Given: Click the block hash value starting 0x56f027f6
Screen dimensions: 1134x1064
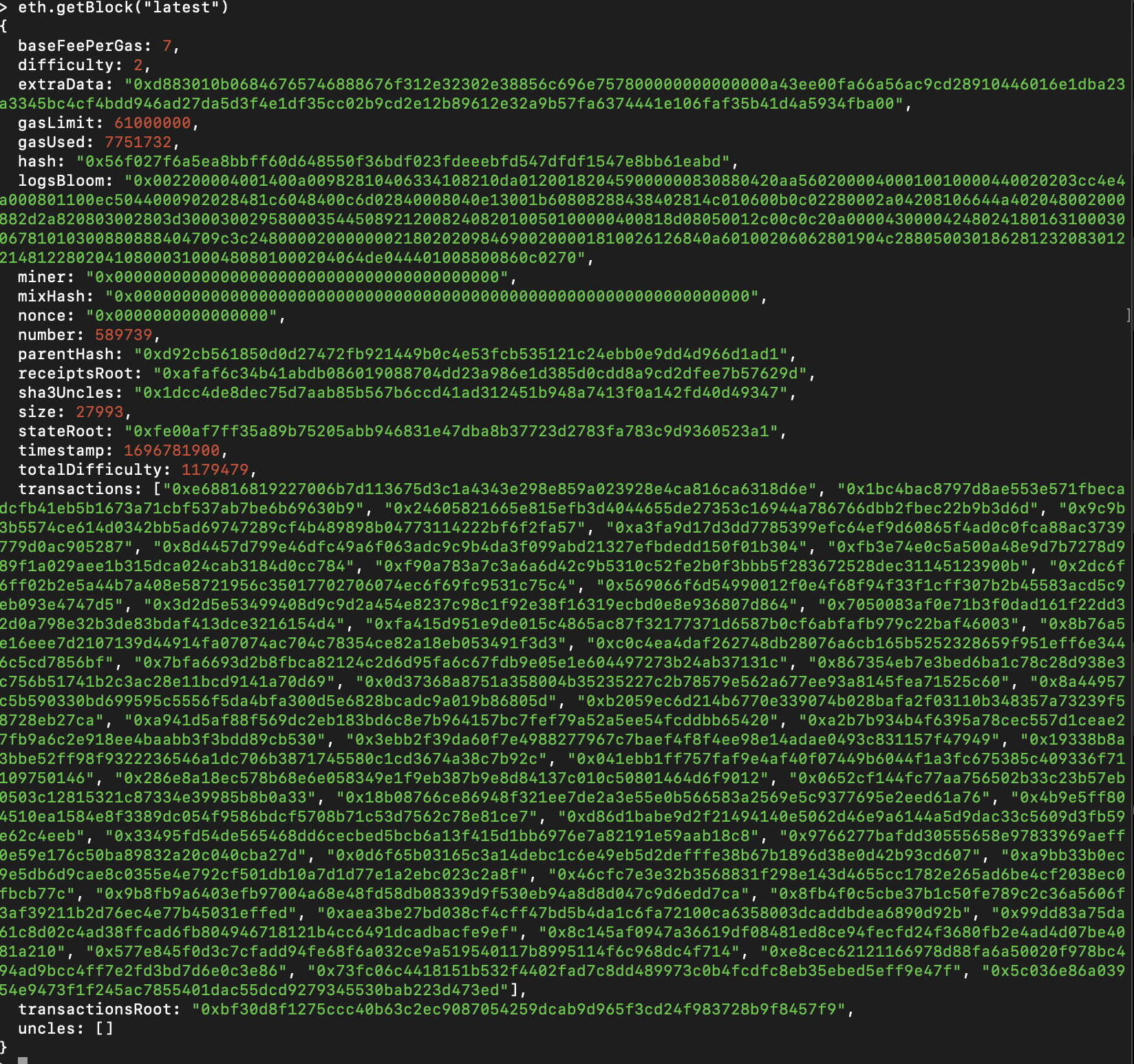Looking at the screenshot, I should [x=403, y=162].
